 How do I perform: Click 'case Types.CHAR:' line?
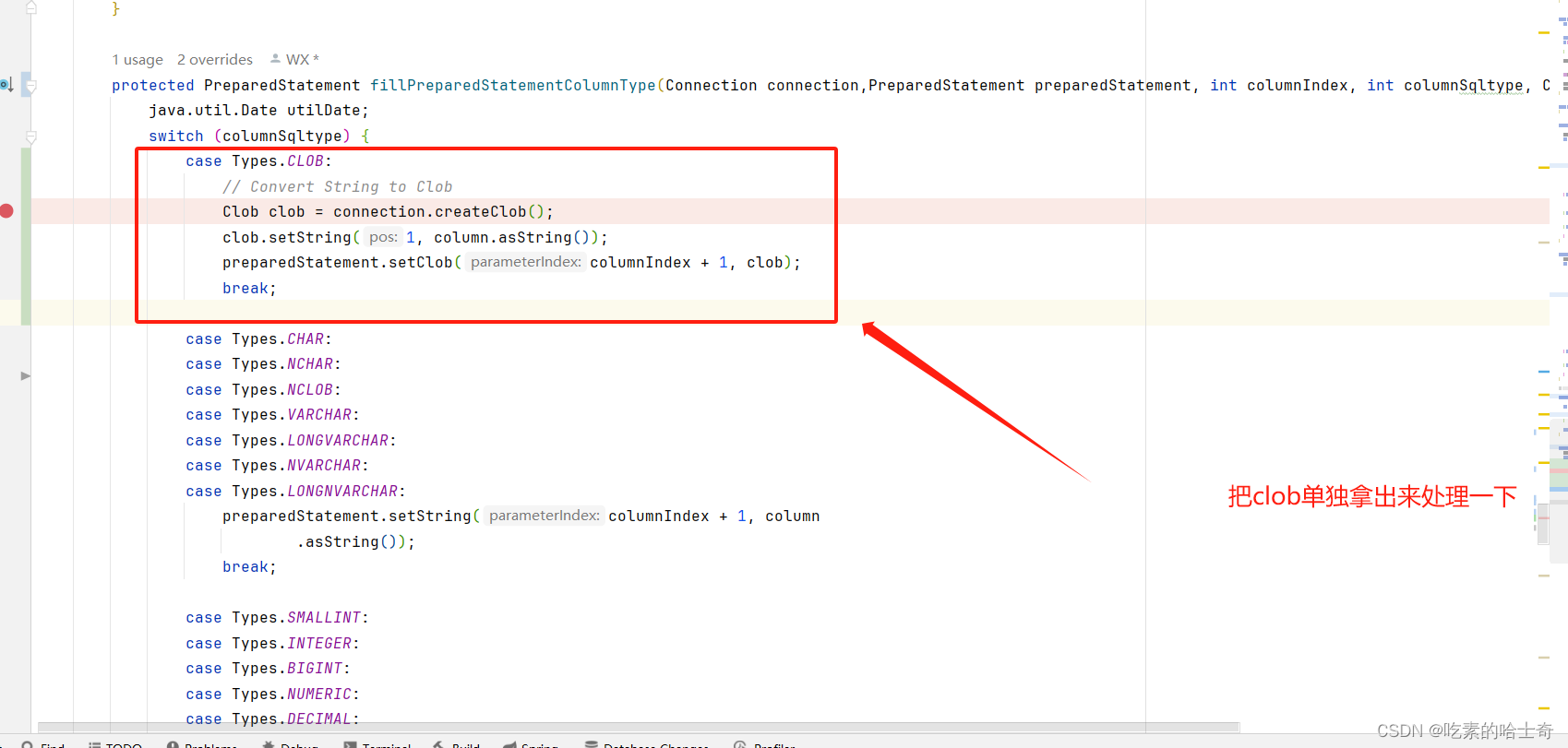pos(258,339)
